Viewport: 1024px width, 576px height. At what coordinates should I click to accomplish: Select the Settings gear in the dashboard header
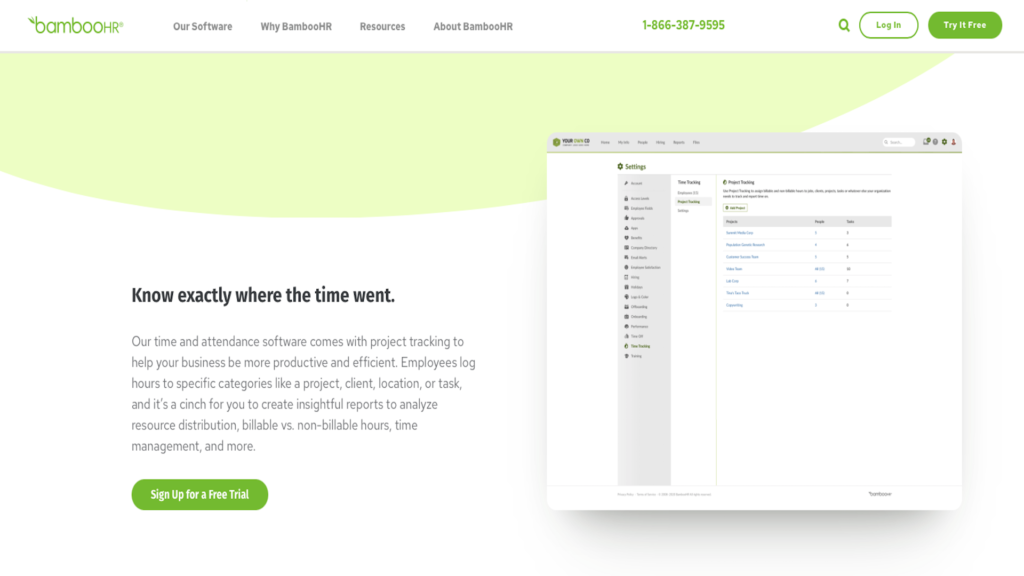click(x=944, y=142)
